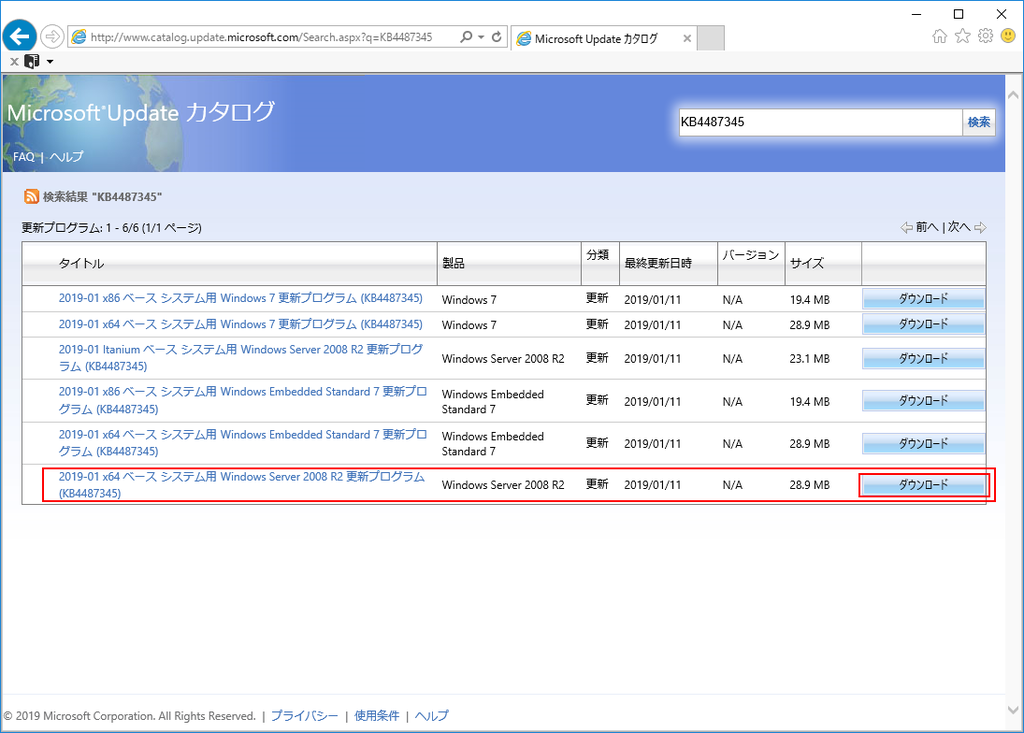Screen dimensions: 1024x733
Task: Click the browser Forward arrow button
Action: coord(52,37)
